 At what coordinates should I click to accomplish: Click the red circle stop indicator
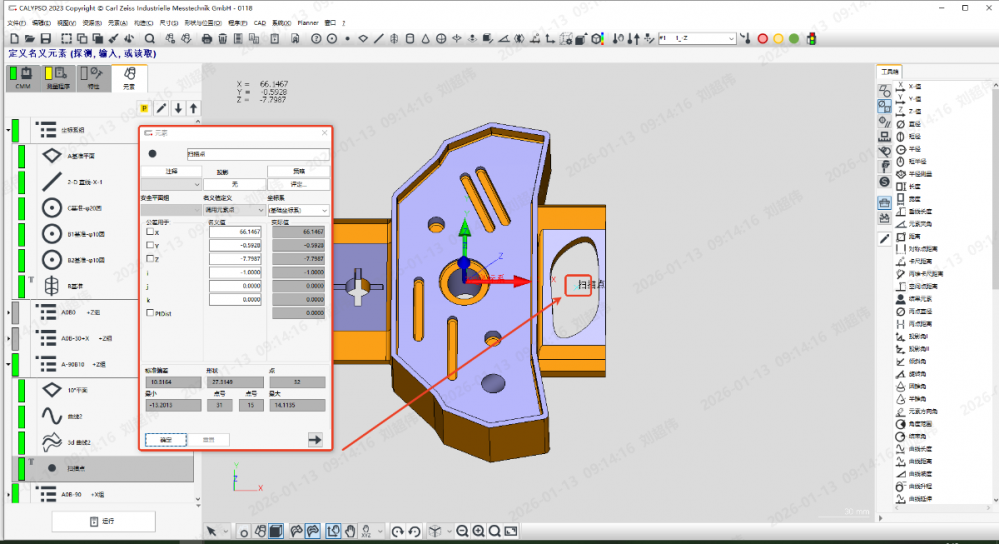coord(763,39)
